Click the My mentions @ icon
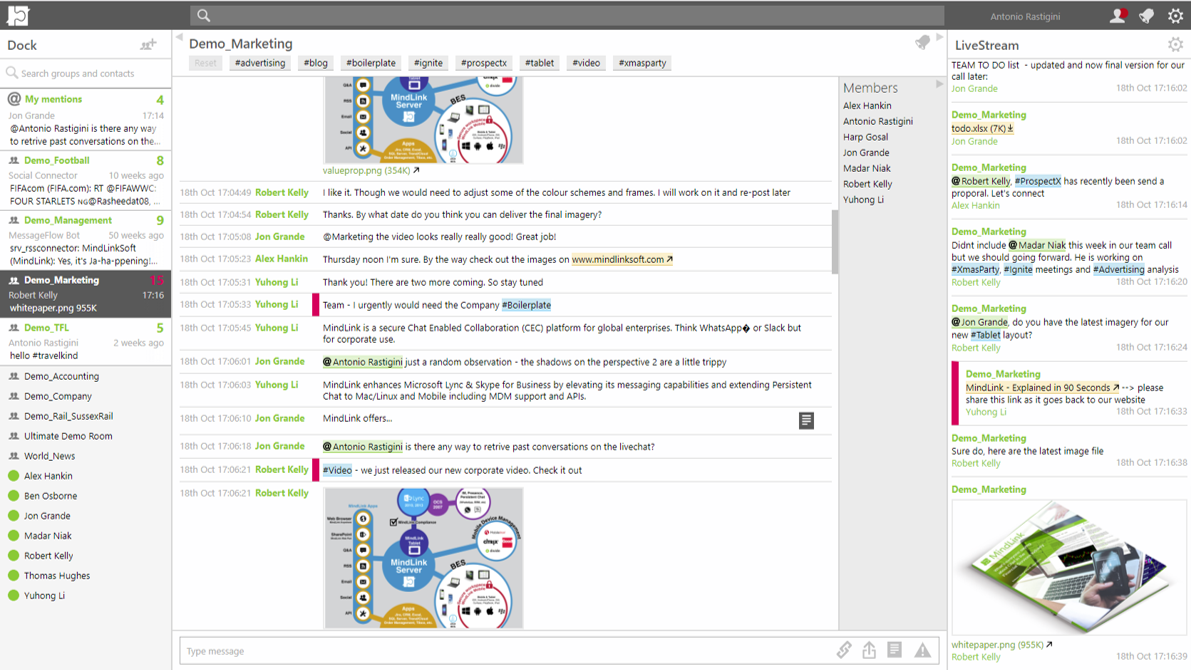 pos(14,99)
